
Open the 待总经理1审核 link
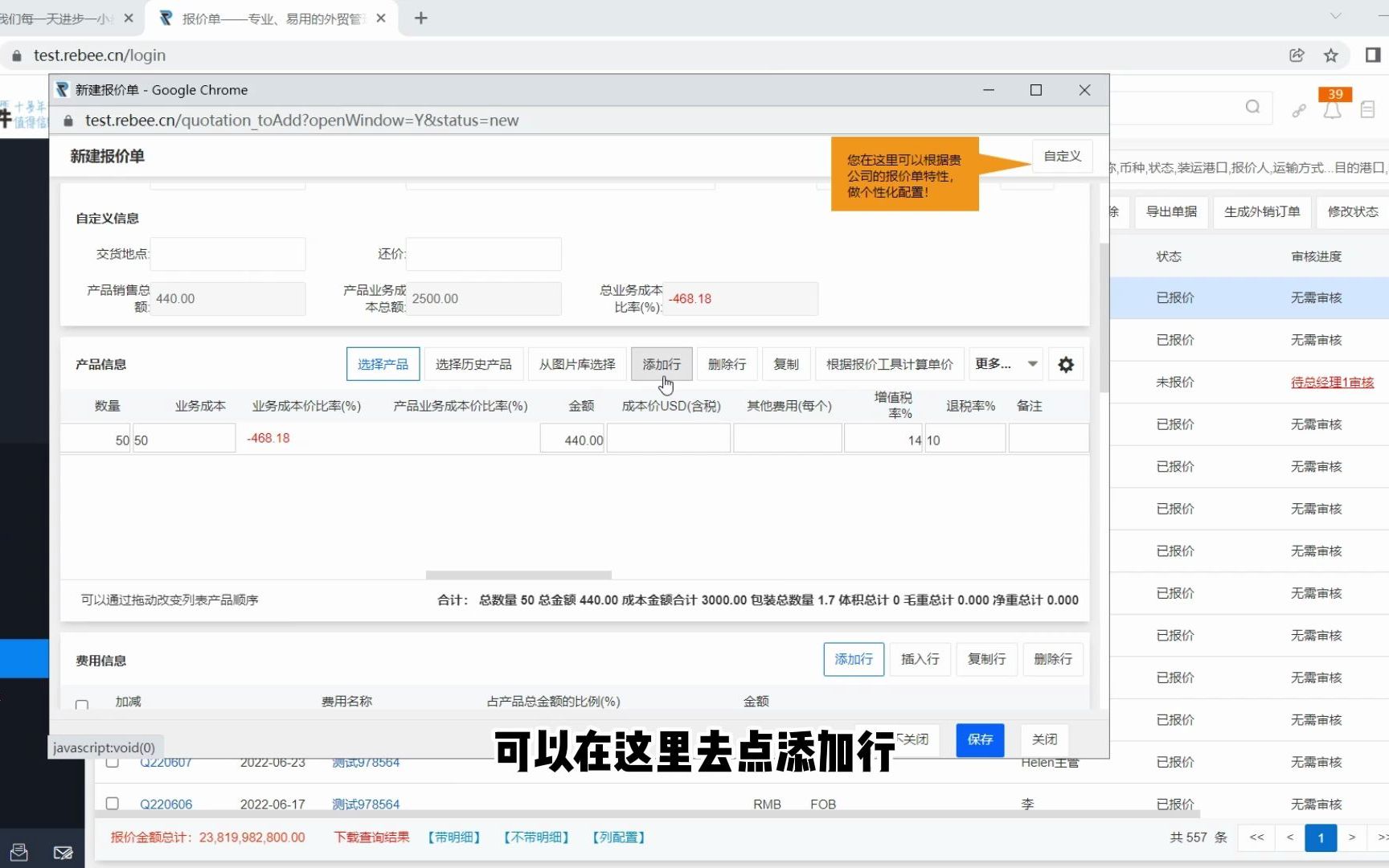pos(1332,383)
